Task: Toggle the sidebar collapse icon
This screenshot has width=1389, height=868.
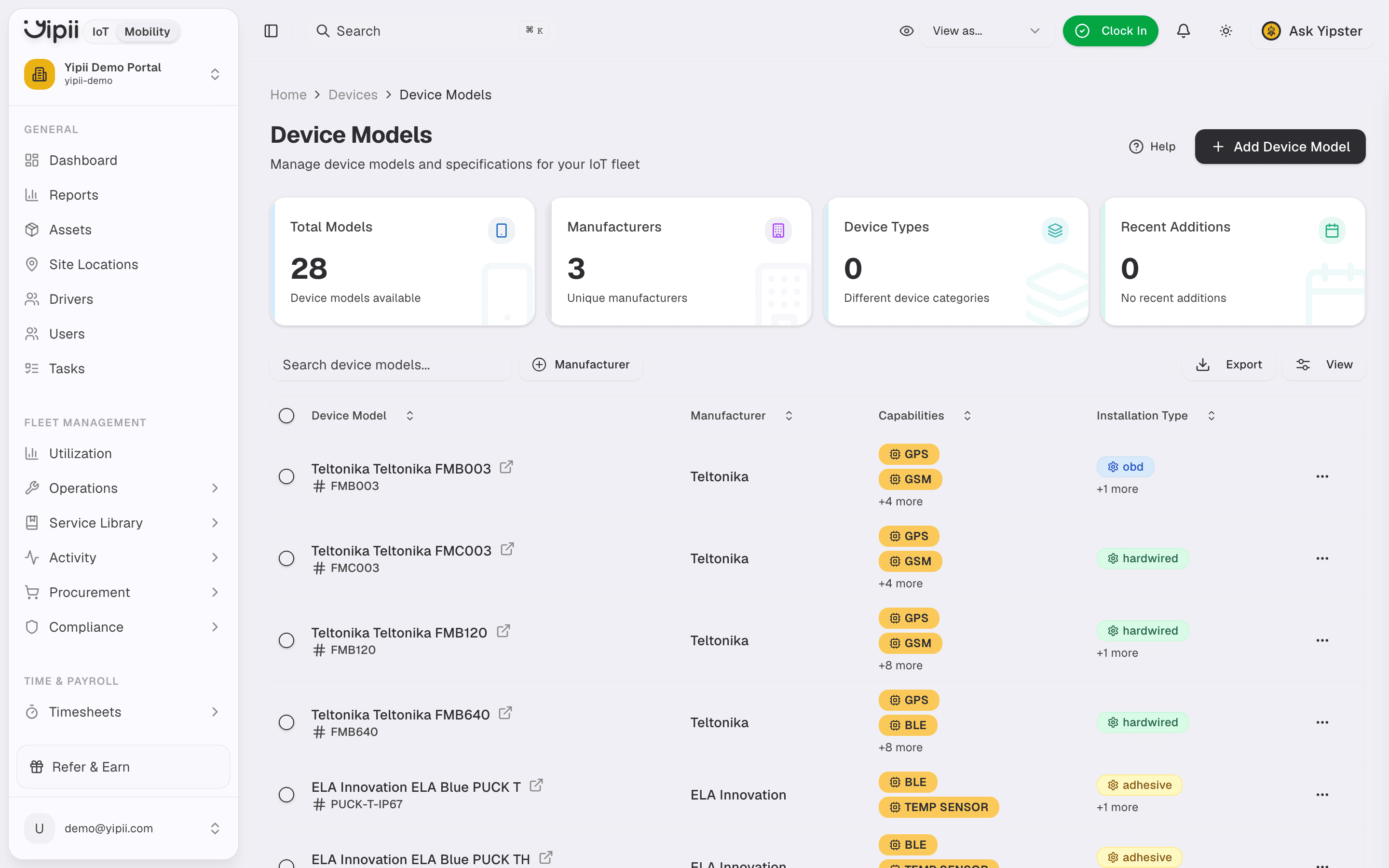Action: [271, 31]
